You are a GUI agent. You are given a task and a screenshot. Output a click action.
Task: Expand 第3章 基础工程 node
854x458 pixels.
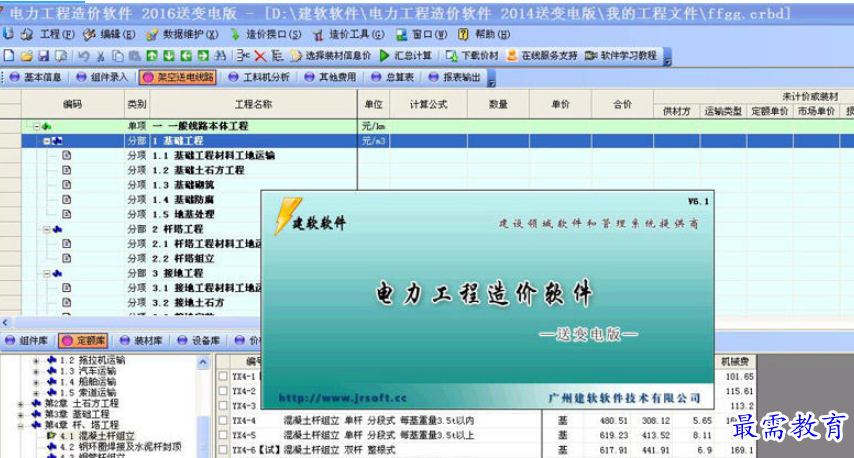point(21,414)
